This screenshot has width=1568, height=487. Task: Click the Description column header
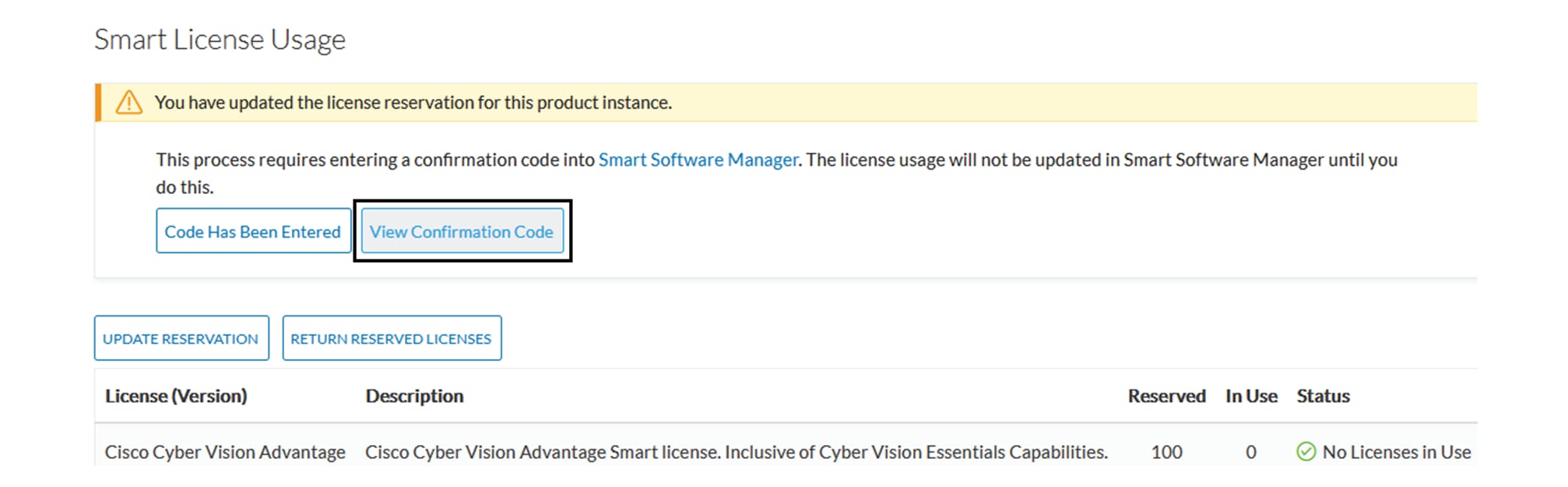point(414,396)
